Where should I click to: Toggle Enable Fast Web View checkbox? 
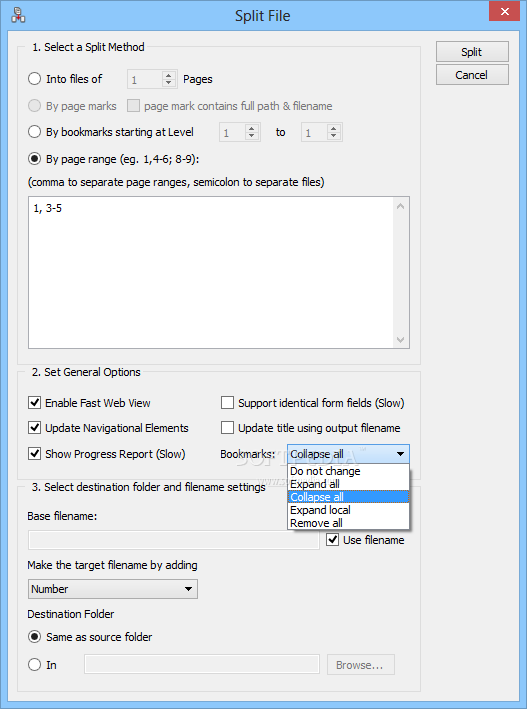(x=35, y=402)
